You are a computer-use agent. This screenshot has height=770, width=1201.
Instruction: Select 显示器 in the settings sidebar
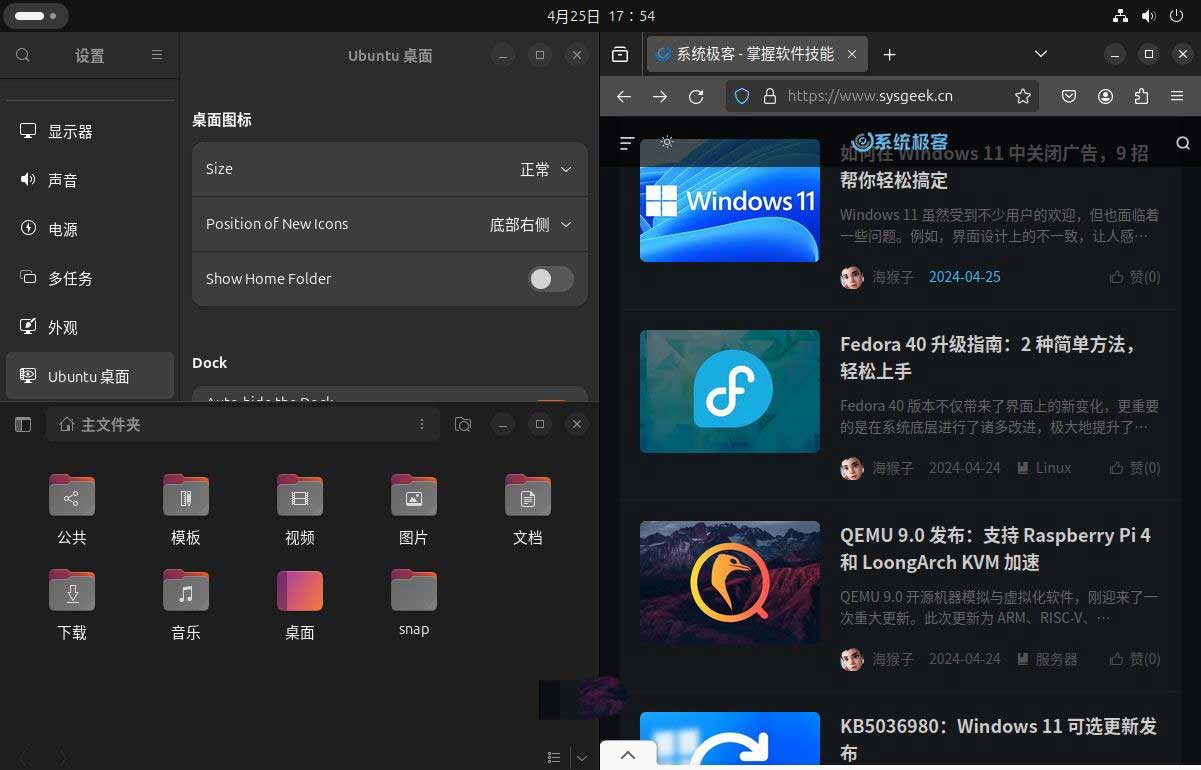70,131
